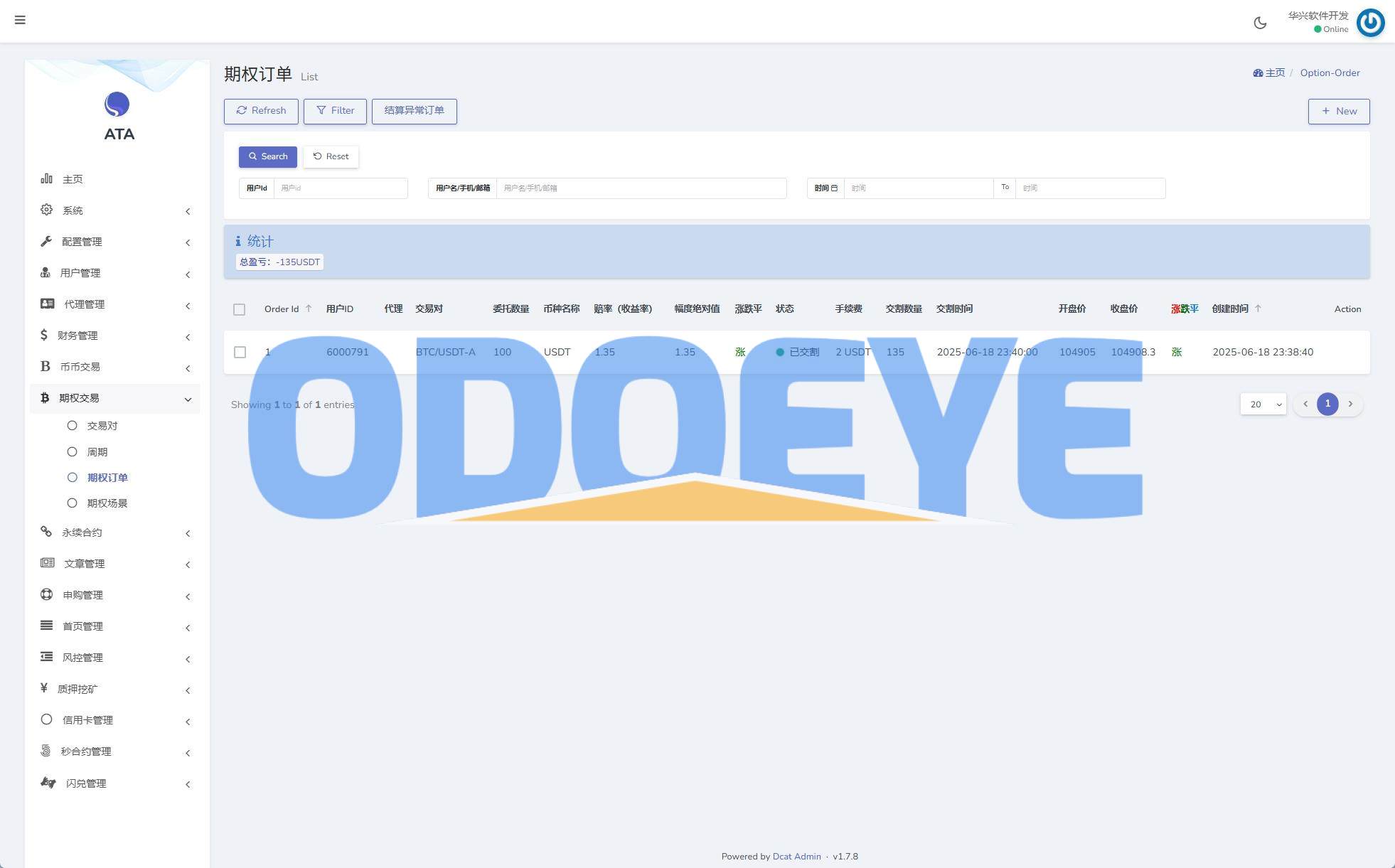Image resolution: width=1395 pixels, height=868 pixels.
Task: Go to next page arrow
Action: [1350, 404]
